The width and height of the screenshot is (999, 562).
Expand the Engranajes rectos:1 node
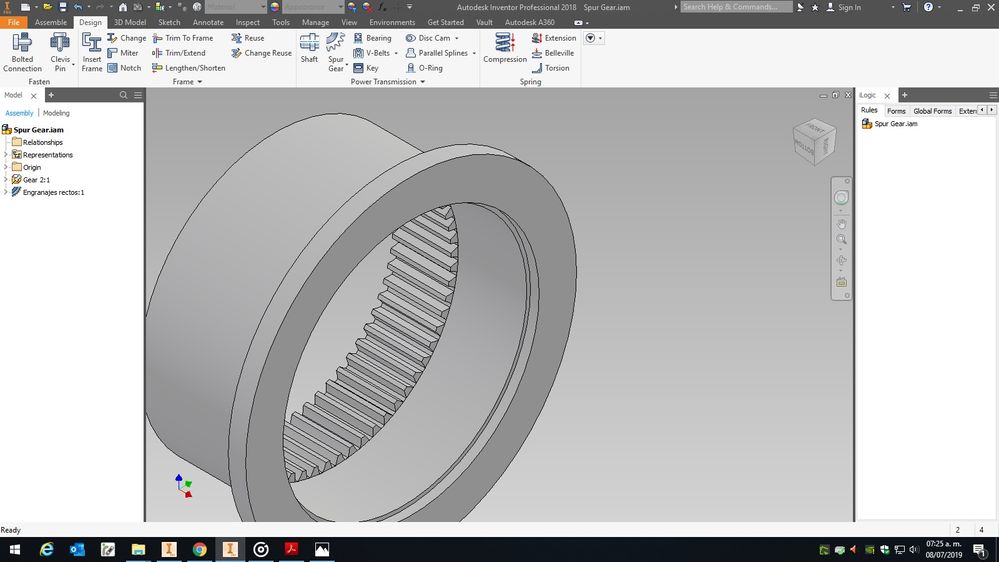tap(6, 192)
